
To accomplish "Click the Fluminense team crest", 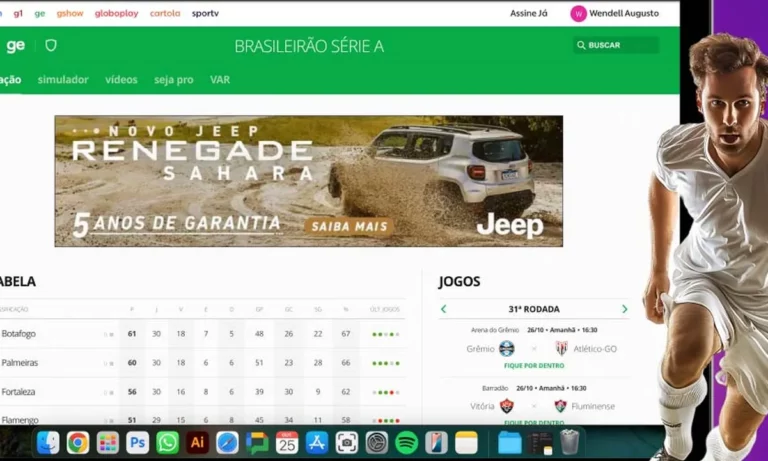I will [560, 406].
